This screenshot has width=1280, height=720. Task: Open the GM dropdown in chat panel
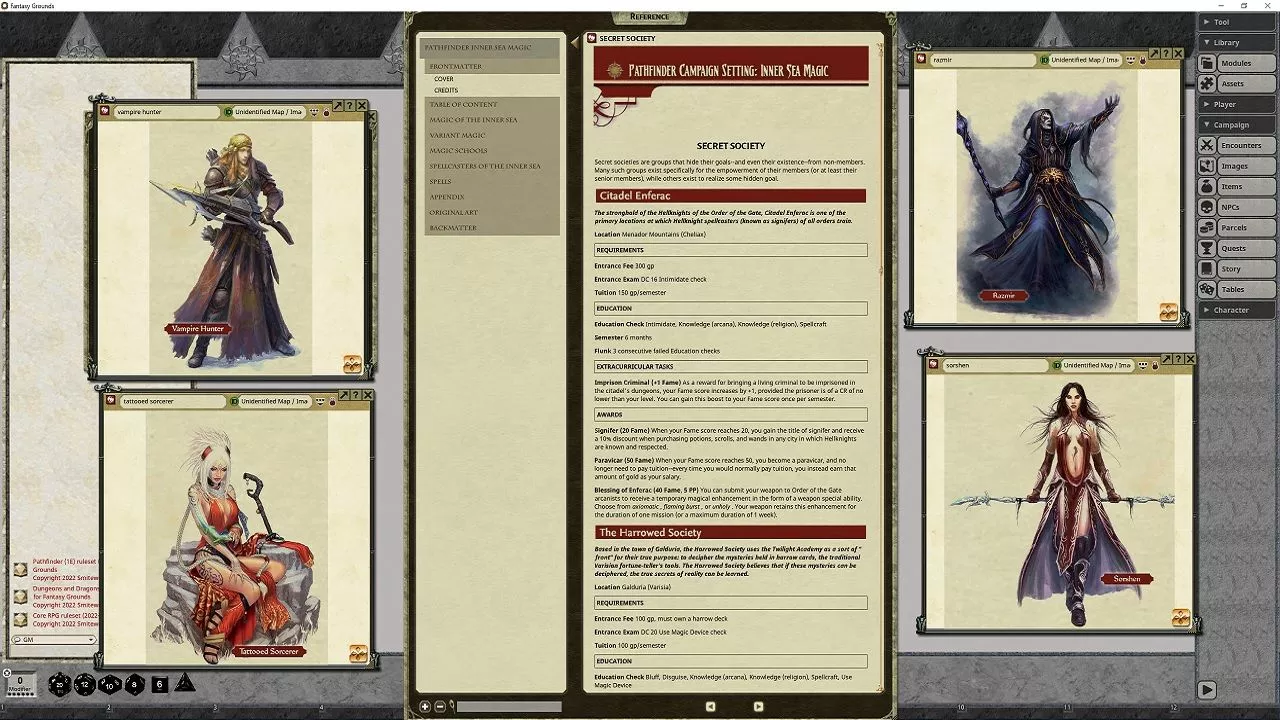53,639
